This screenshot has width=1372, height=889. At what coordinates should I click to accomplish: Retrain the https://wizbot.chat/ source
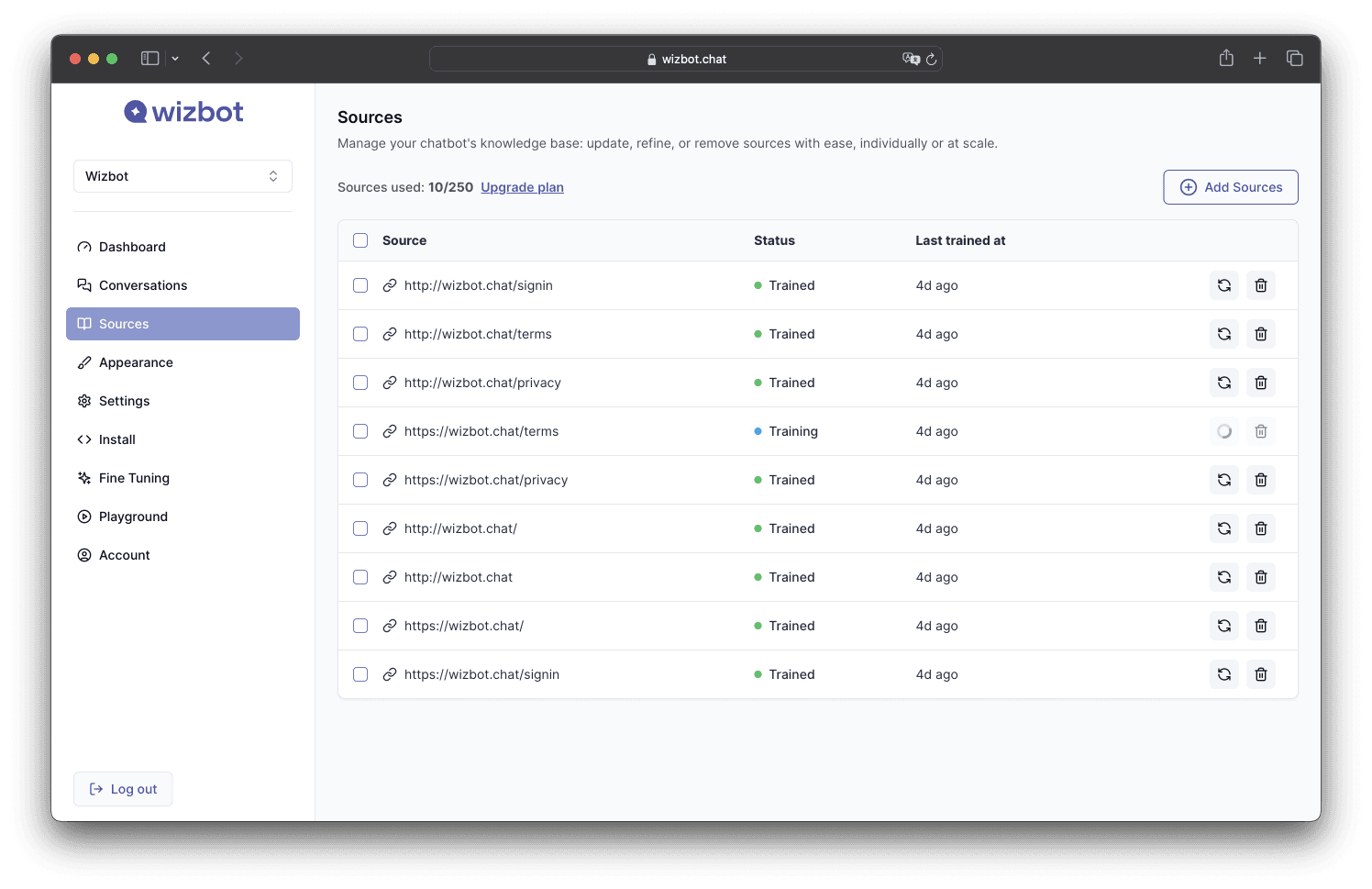[x=1224, y=626]
